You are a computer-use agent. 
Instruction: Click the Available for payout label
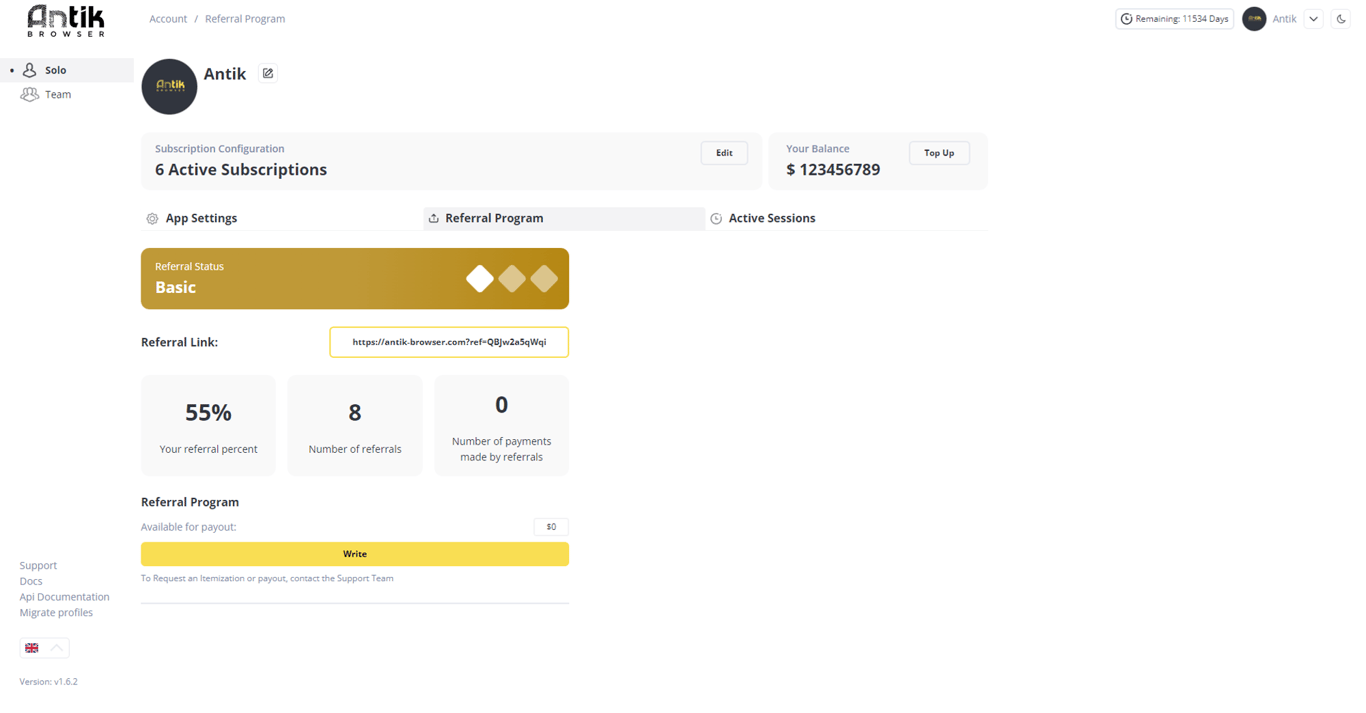pos(189,527)
